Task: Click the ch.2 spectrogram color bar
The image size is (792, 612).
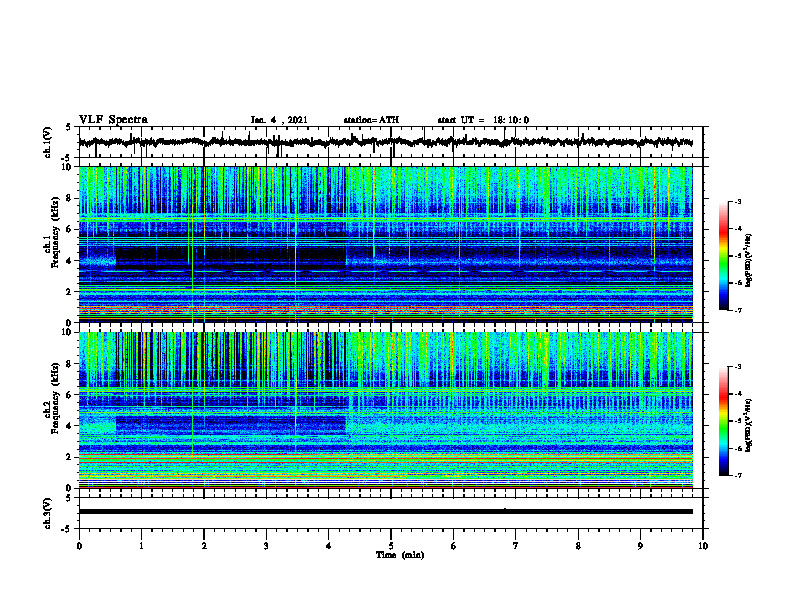Action: tap(724, 421)
